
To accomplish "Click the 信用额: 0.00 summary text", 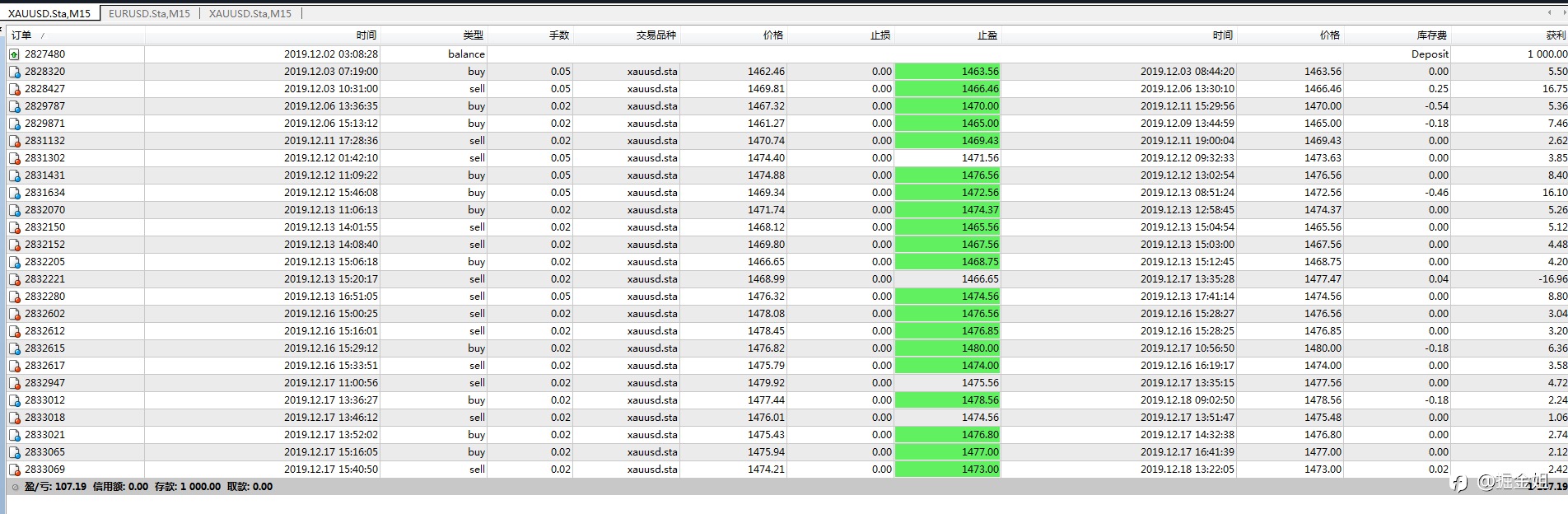I will [120, 487].
